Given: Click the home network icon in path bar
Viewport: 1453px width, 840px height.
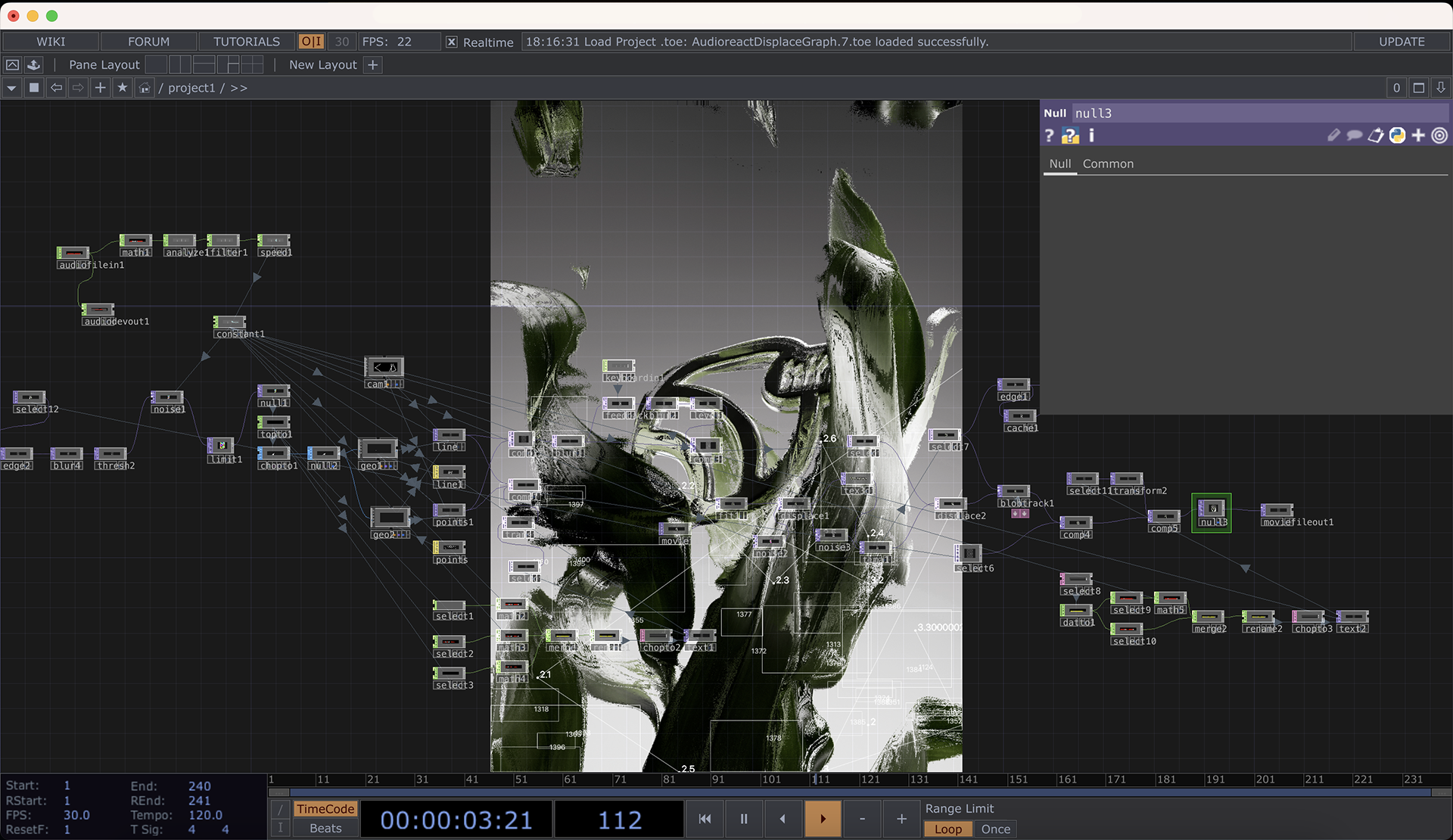Looking at the screenshot, I should (x=144, y=88).
